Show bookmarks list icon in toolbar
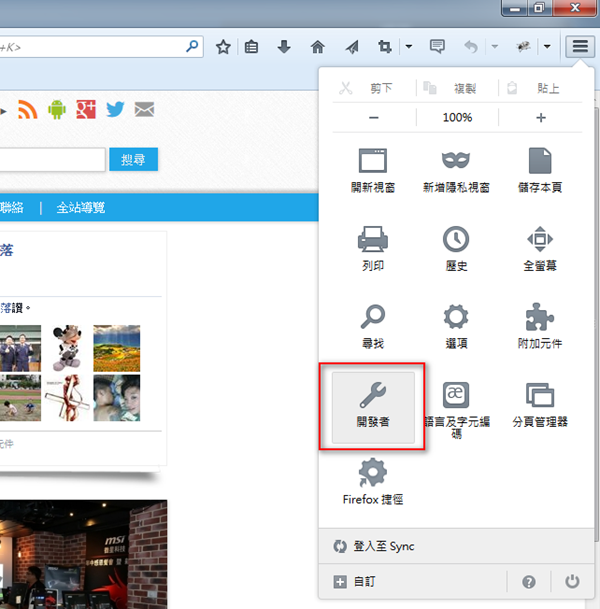This screenshot has height=609, width=600. [251, 47]
